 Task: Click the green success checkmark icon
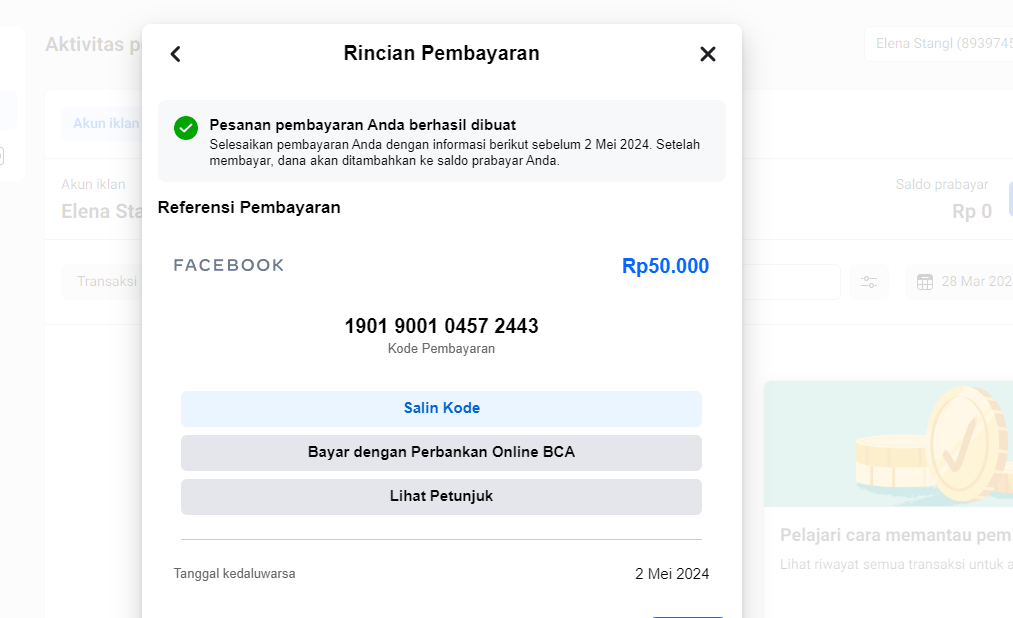click(x=186, y=128)
